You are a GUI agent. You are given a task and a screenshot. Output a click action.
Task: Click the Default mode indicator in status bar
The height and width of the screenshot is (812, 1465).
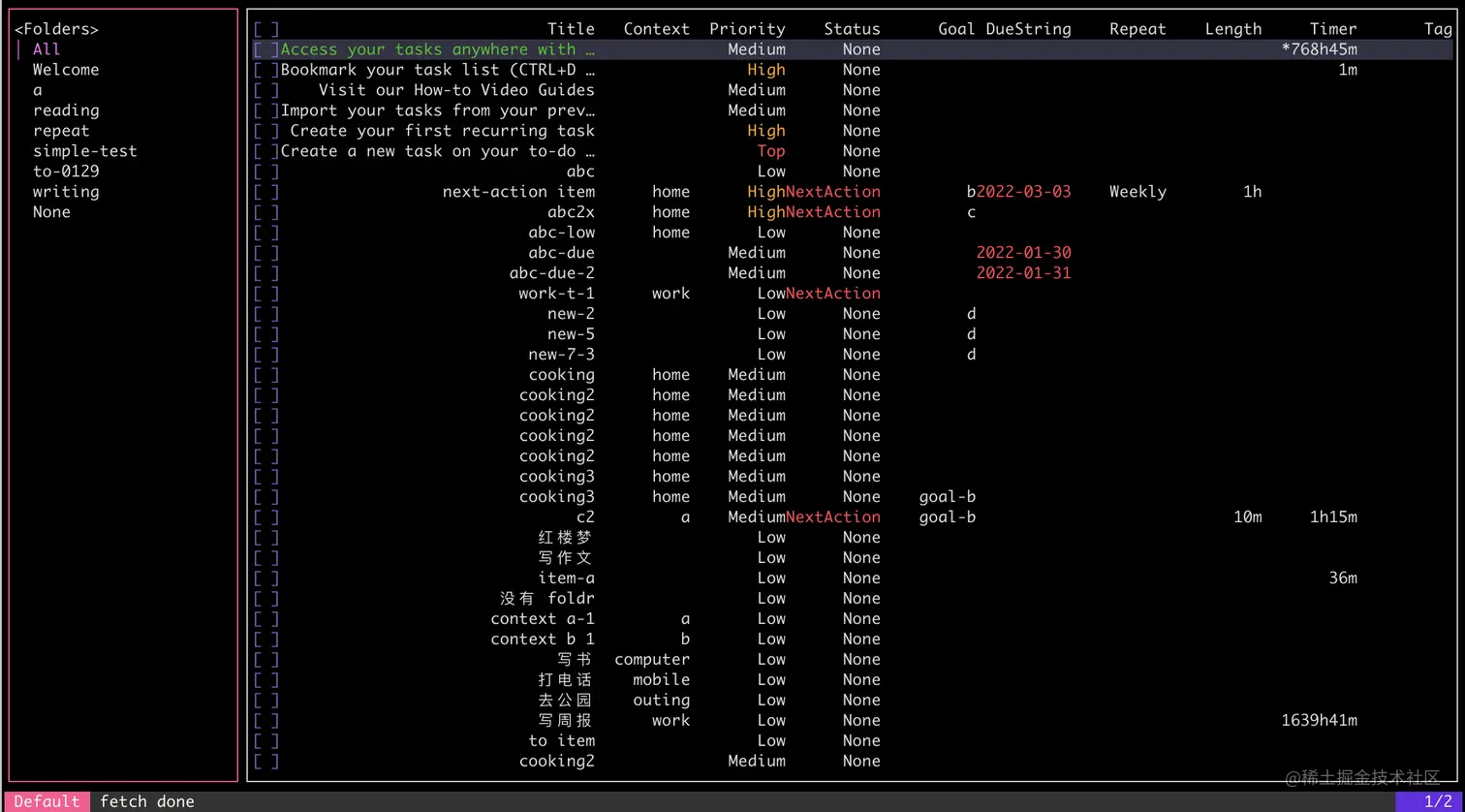tap(47, 801)
